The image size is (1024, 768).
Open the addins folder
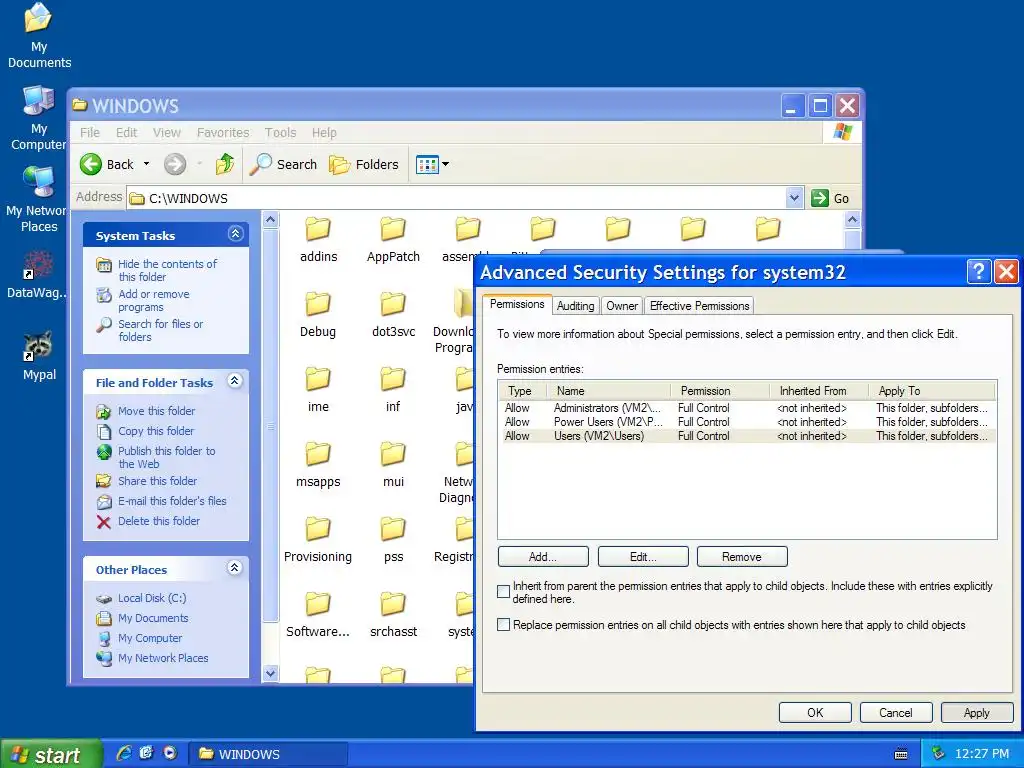318,240
